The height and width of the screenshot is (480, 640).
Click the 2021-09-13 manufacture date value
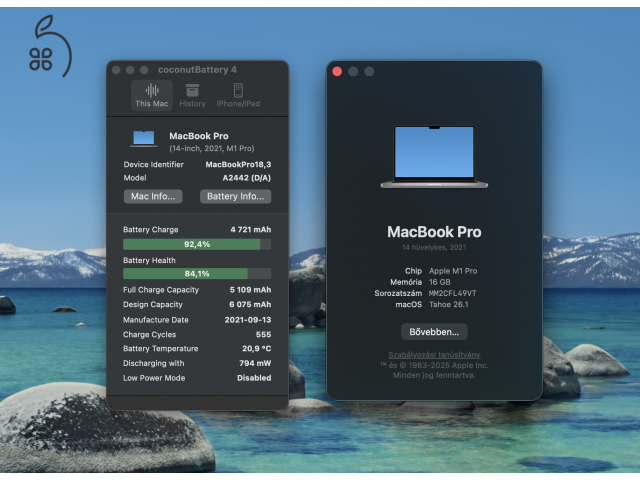[x=248, y=320]
